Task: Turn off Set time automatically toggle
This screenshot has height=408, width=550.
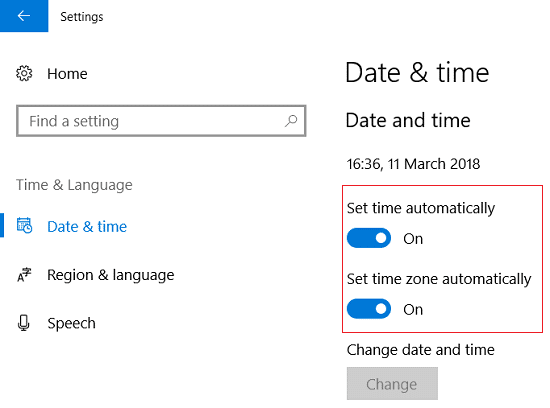Action: click(x=369, y=238)
